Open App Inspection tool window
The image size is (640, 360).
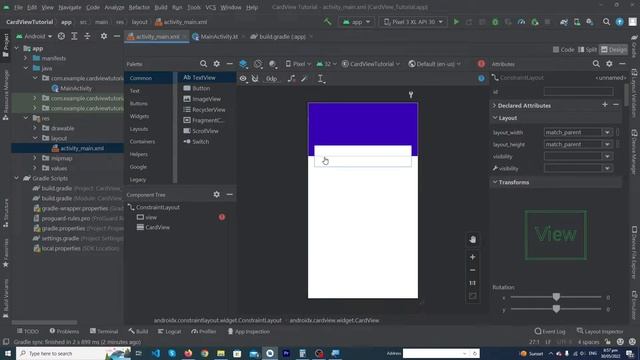click(248, 331)
